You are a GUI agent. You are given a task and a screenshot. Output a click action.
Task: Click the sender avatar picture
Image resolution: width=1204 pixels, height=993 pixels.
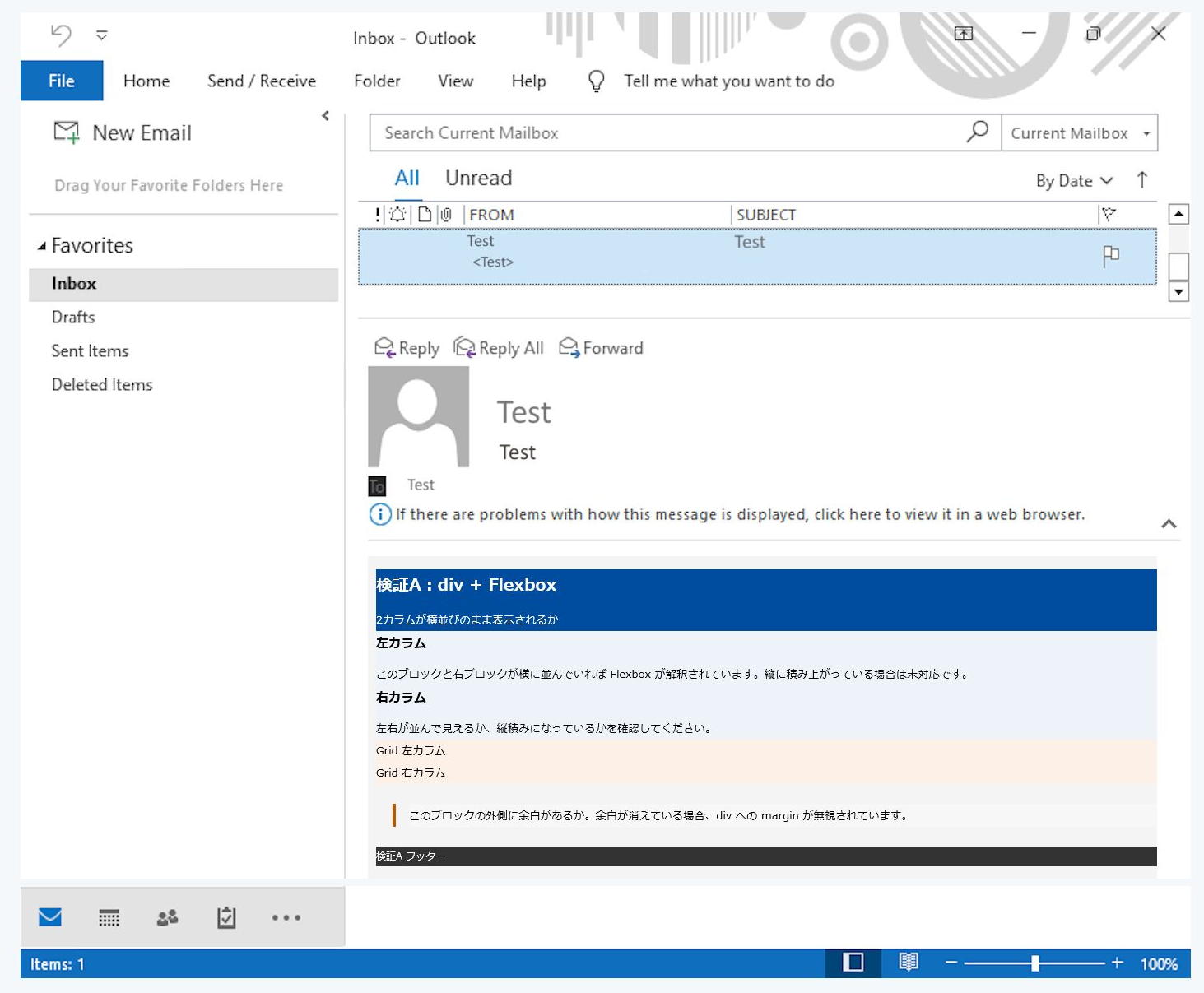pos(418,416)
